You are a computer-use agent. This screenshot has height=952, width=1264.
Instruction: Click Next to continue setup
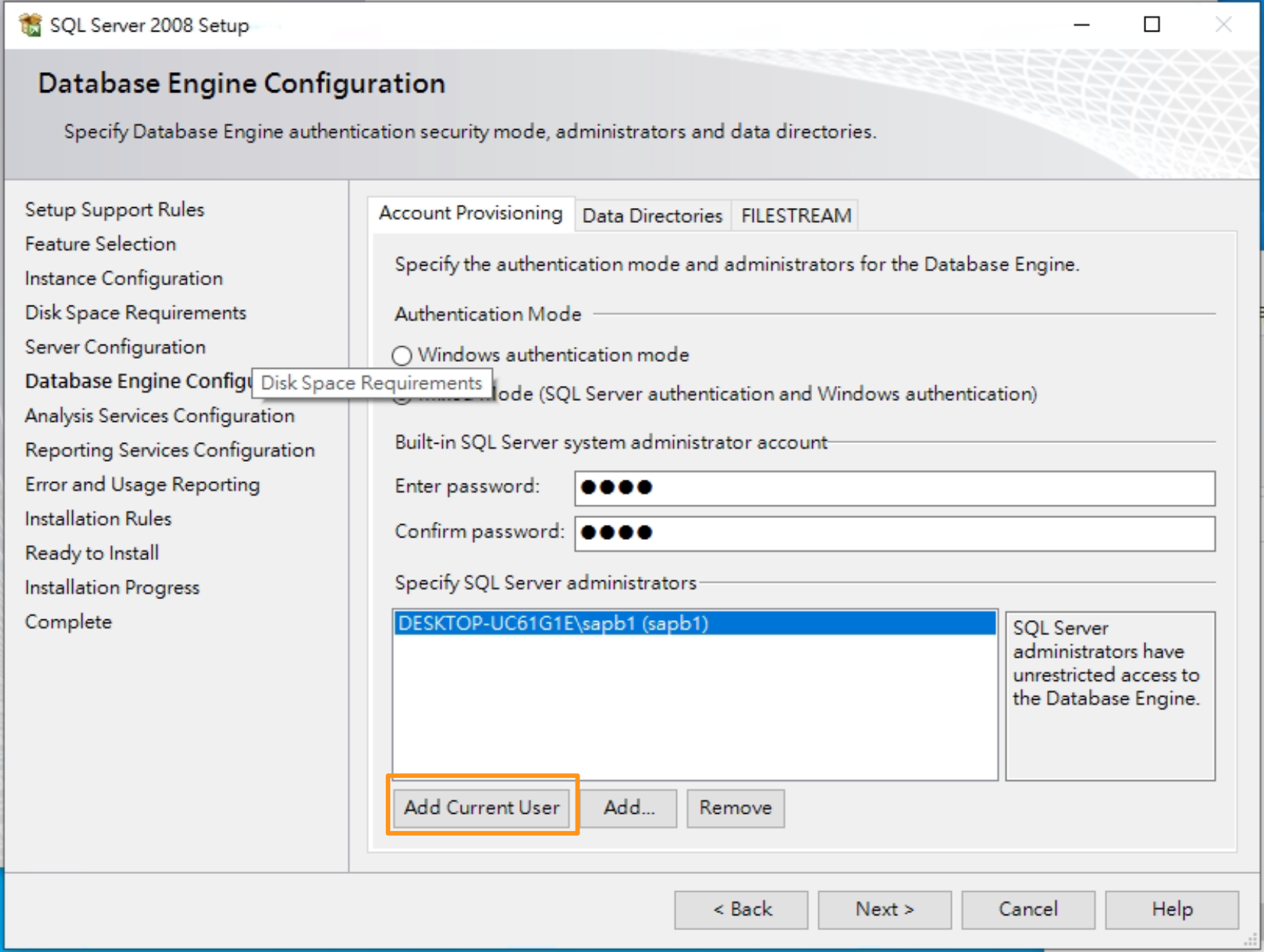883,909
